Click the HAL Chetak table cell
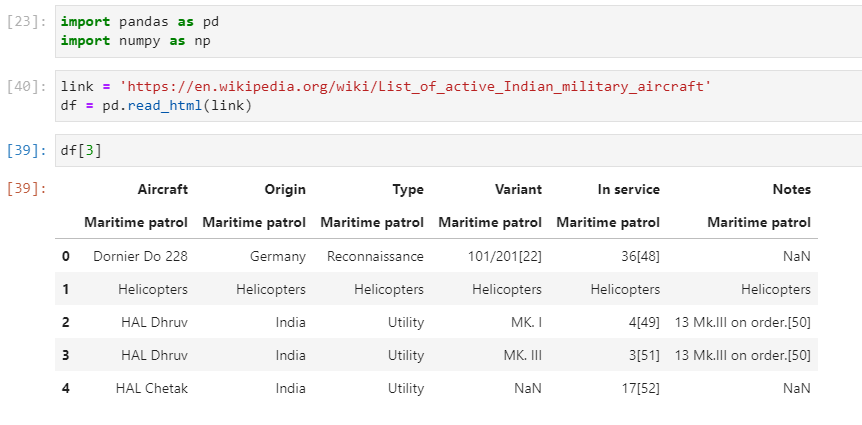 click(x=151, y=387)
